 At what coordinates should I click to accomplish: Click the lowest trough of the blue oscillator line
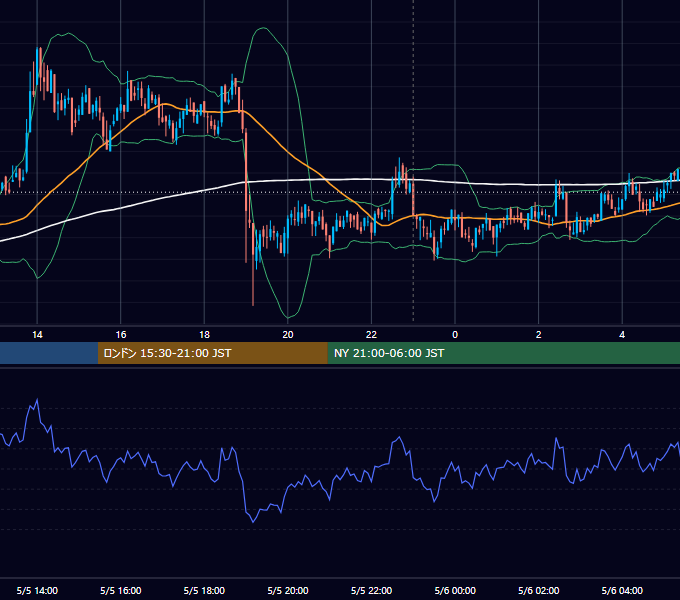tap(253, 522)
